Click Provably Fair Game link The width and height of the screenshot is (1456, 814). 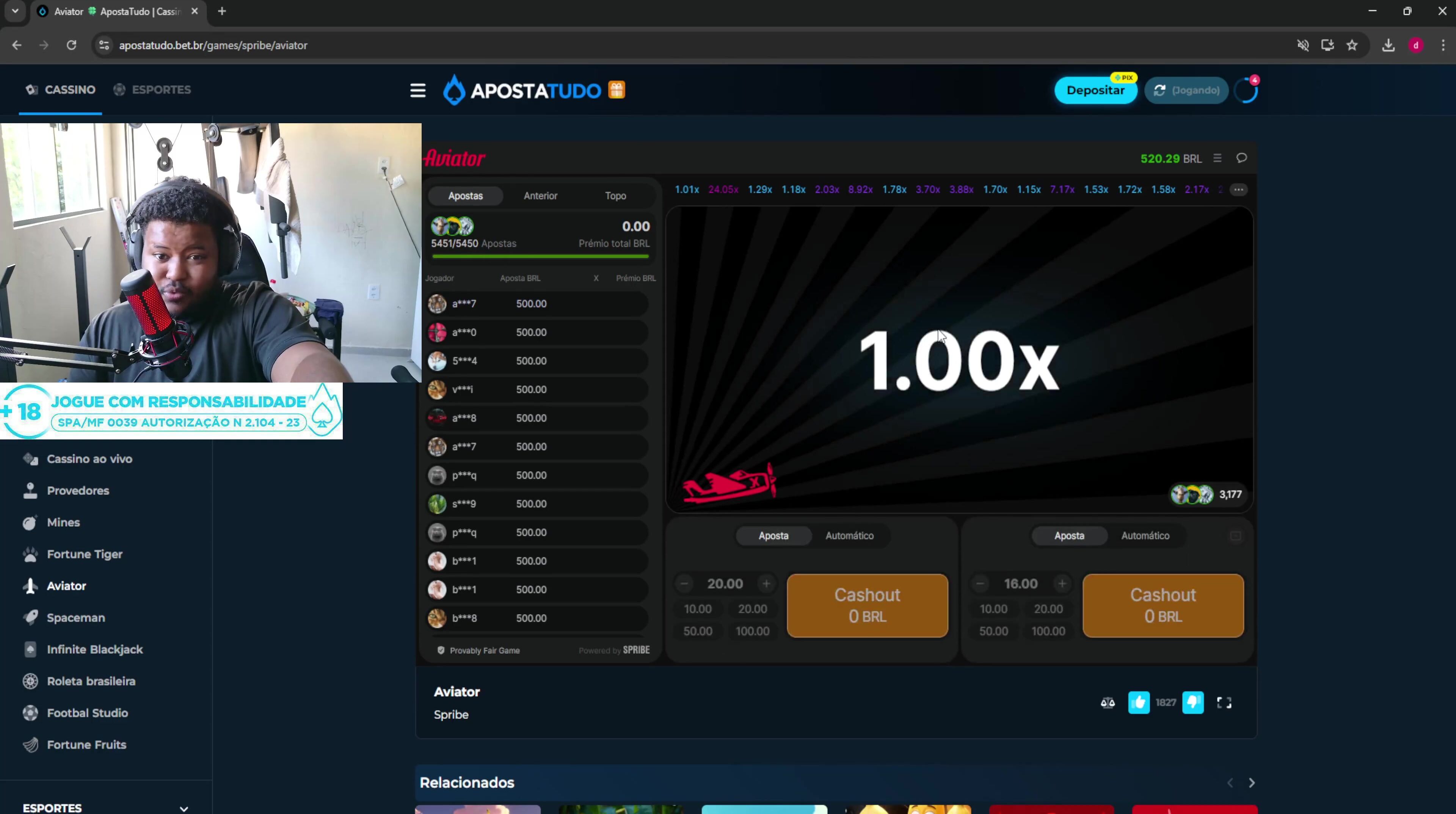[x=478, y=651]
